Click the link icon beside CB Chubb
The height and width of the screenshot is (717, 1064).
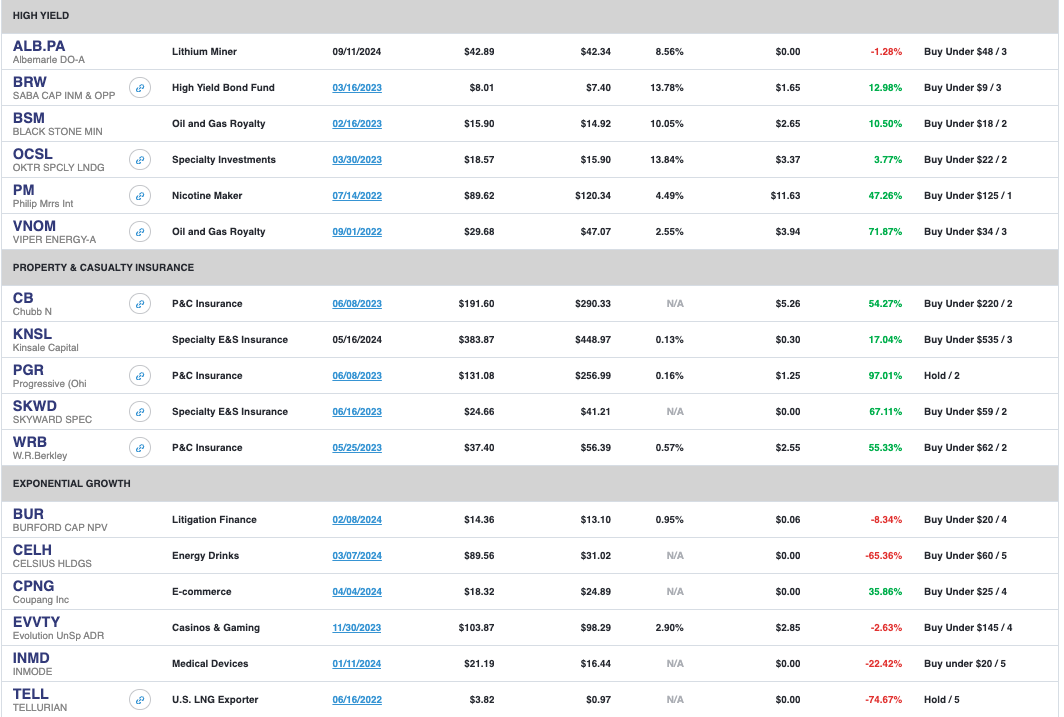140,303
